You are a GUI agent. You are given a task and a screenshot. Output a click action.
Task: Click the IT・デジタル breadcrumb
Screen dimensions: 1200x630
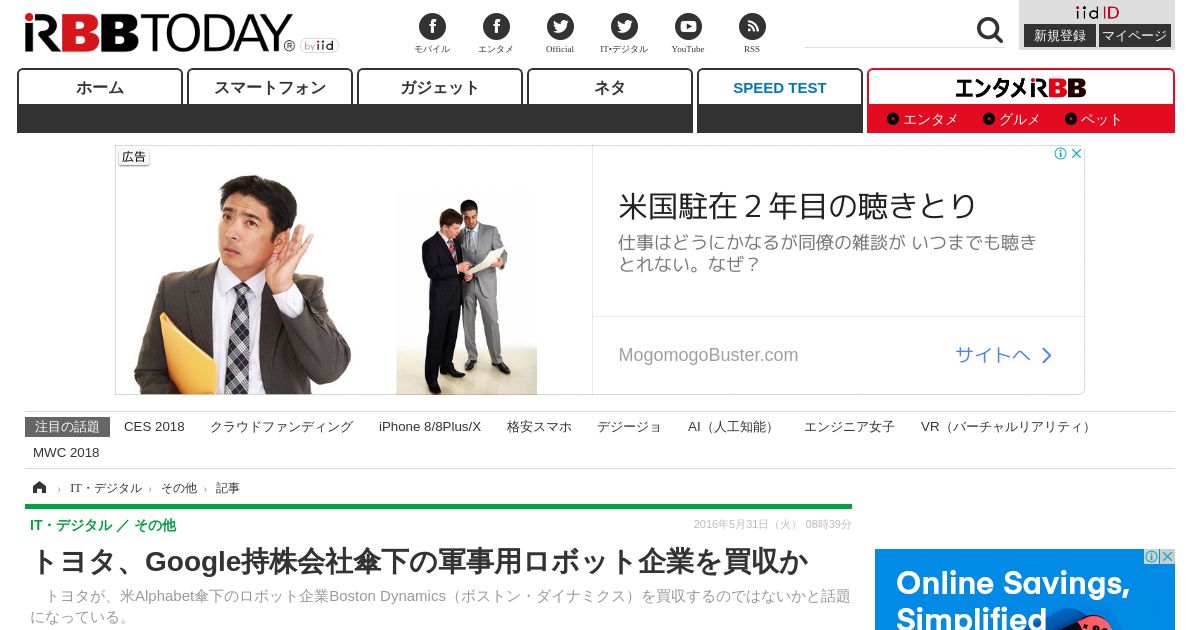[x=106, y=488]
